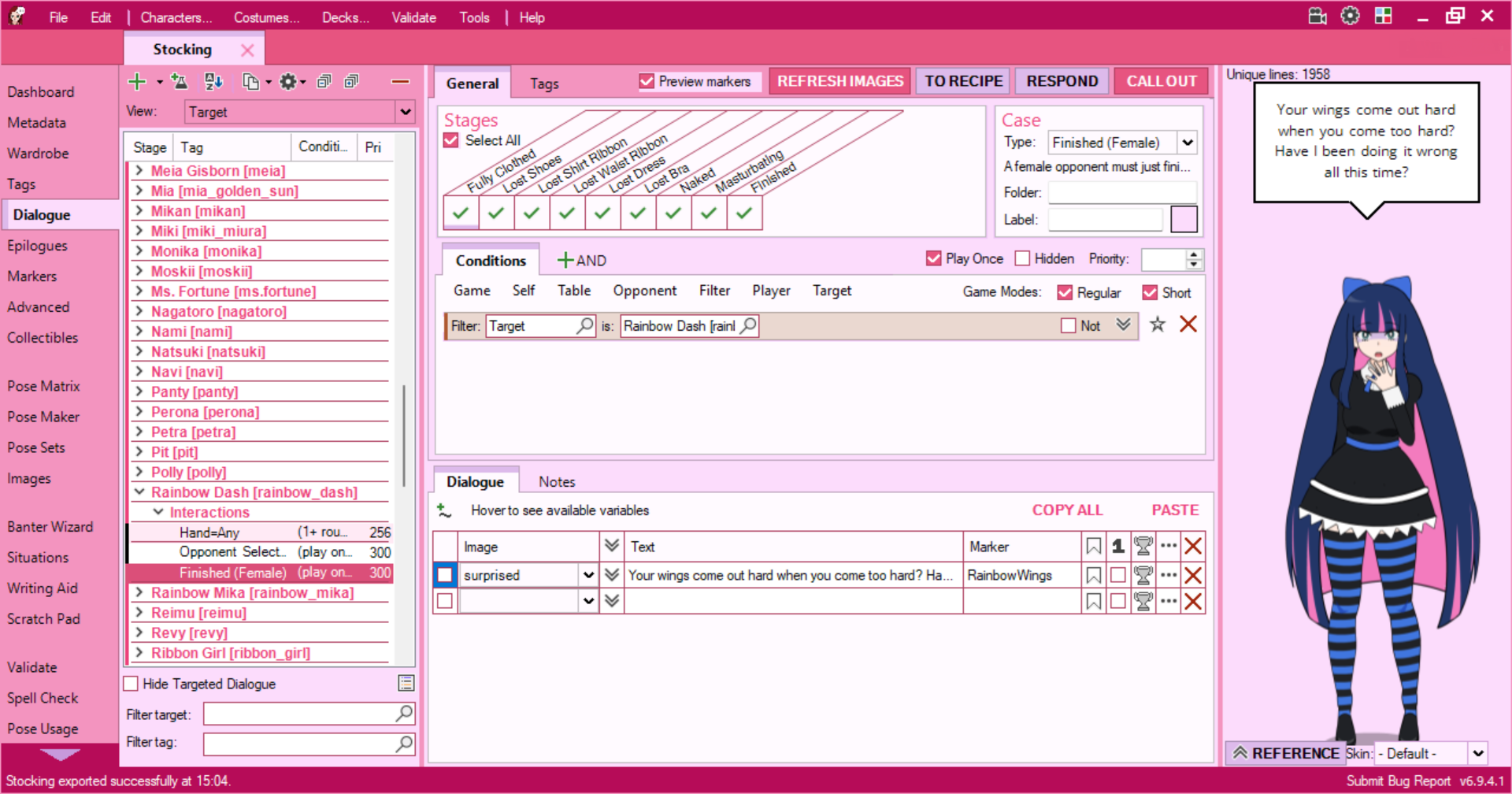The image size is (1512, 794).
Task: Click the magnifier in Filter target field
Action: (404, 714)
